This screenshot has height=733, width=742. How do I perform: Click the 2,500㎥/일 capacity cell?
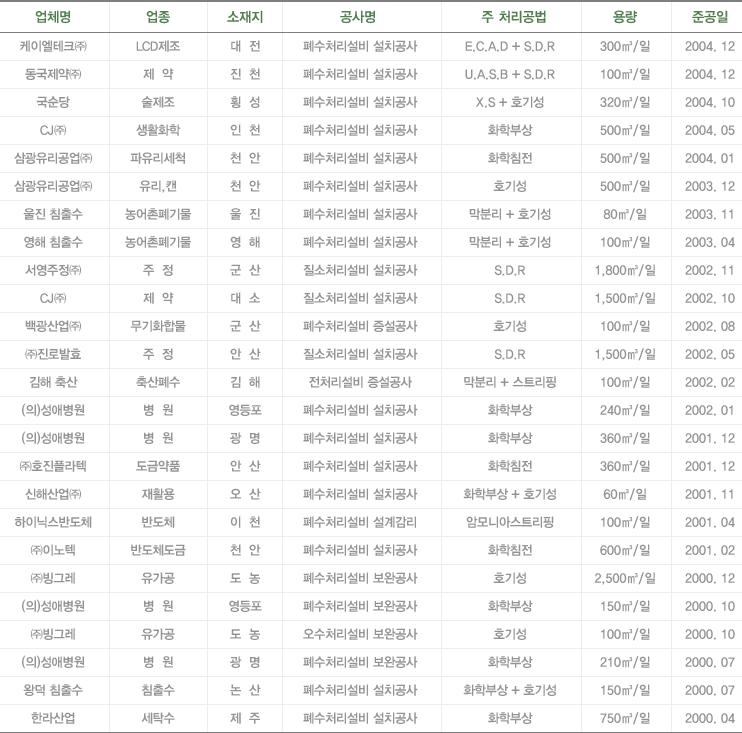click(x=625, y=577)
